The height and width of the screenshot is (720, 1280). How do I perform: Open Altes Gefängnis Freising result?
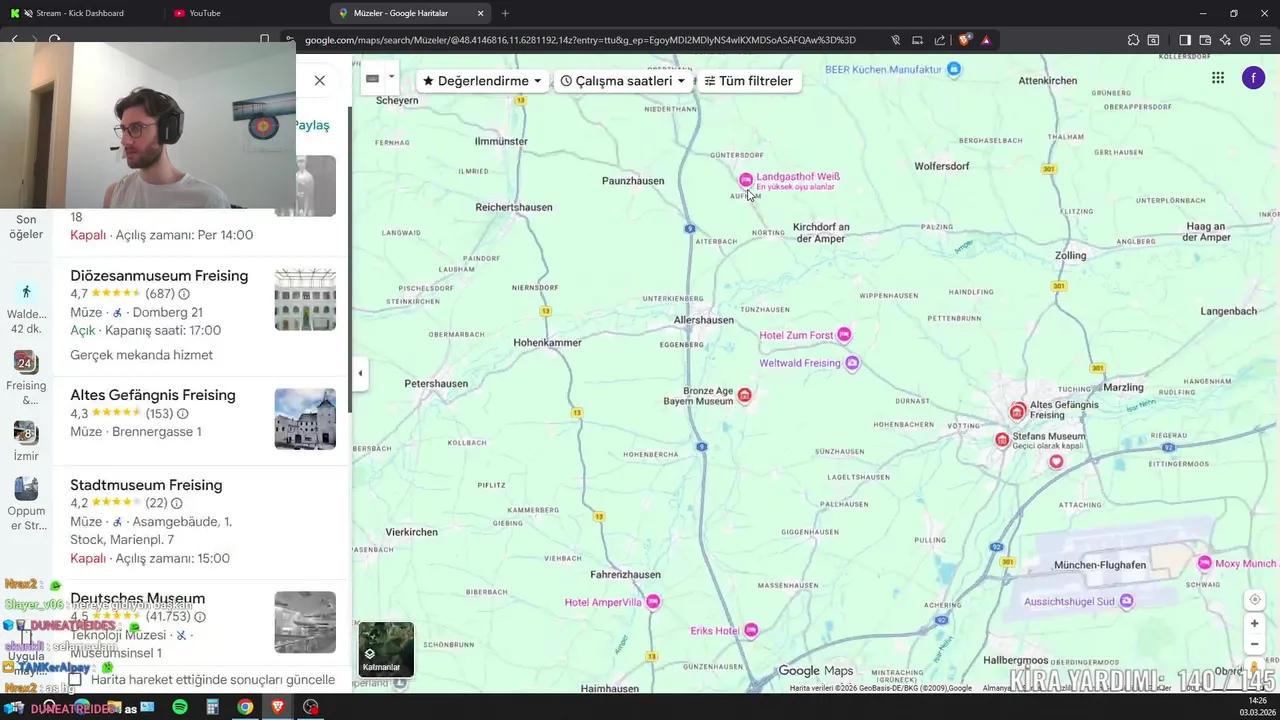(153, 395)
